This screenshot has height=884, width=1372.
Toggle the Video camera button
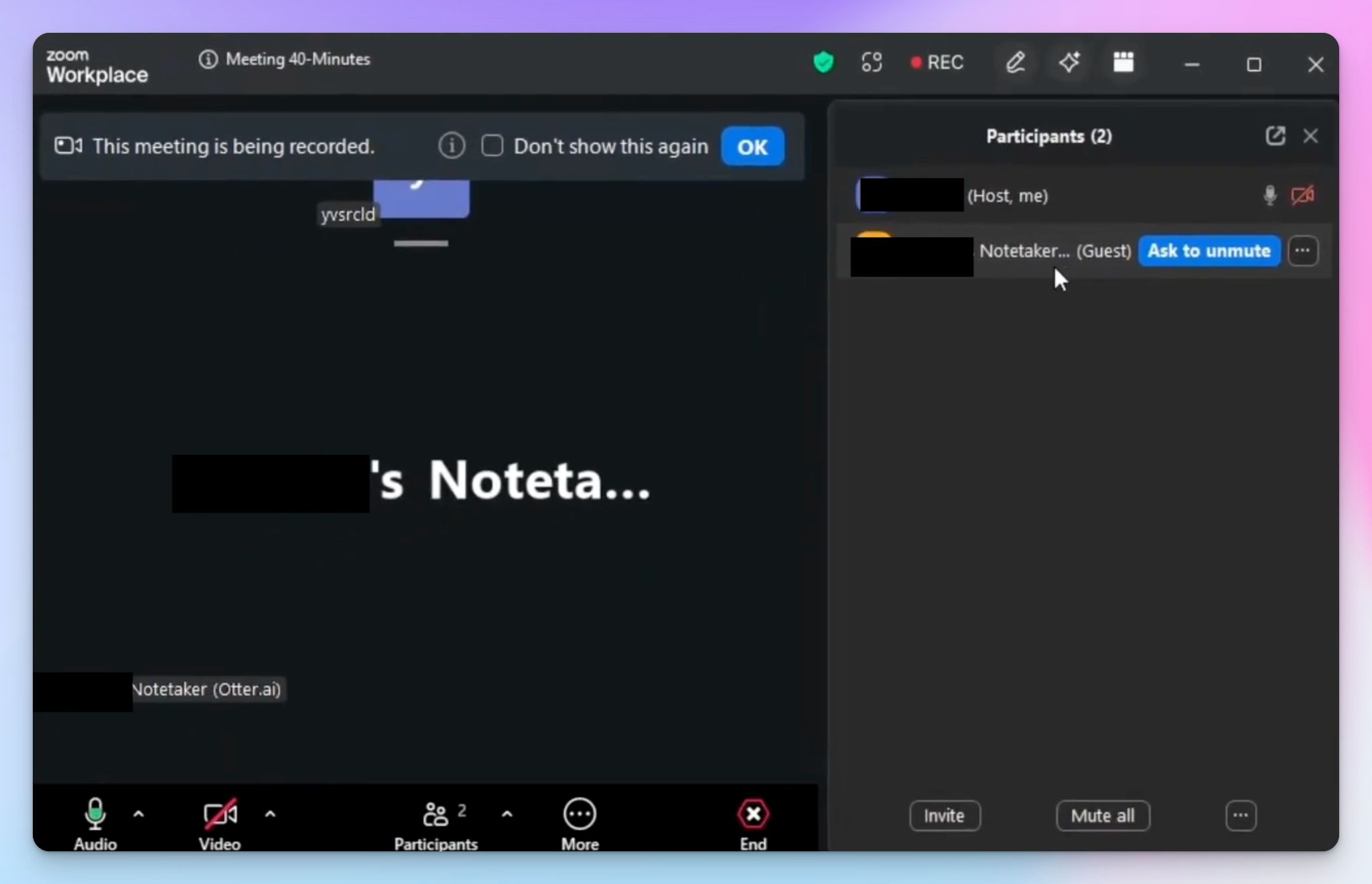pyautogui.click(x=220, y=824)
